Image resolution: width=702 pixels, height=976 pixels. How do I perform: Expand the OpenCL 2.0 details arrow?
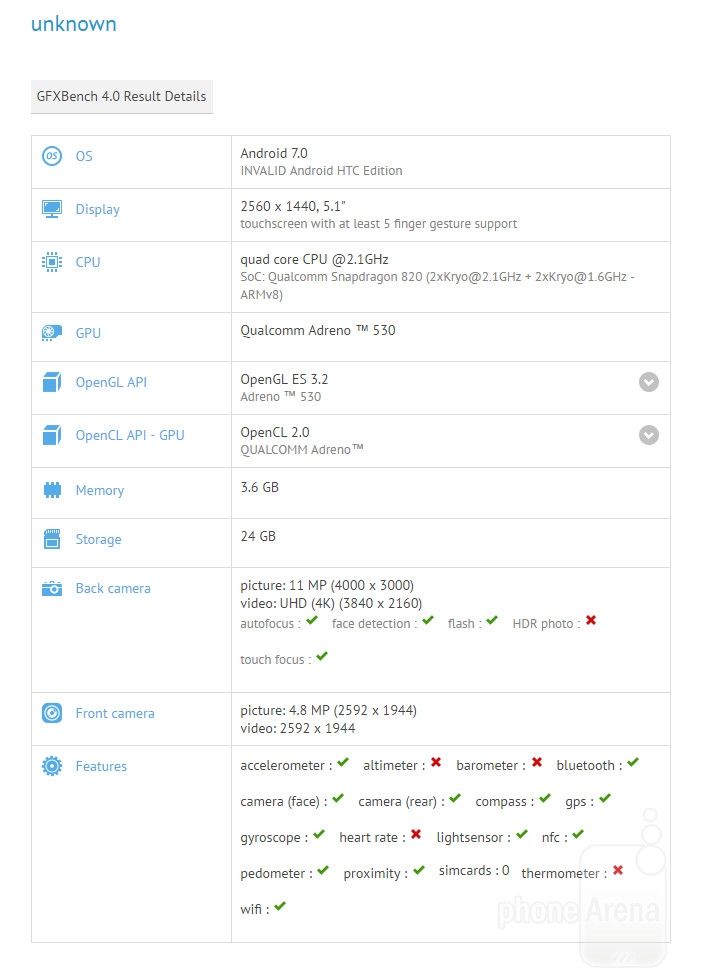pos(648,435)
